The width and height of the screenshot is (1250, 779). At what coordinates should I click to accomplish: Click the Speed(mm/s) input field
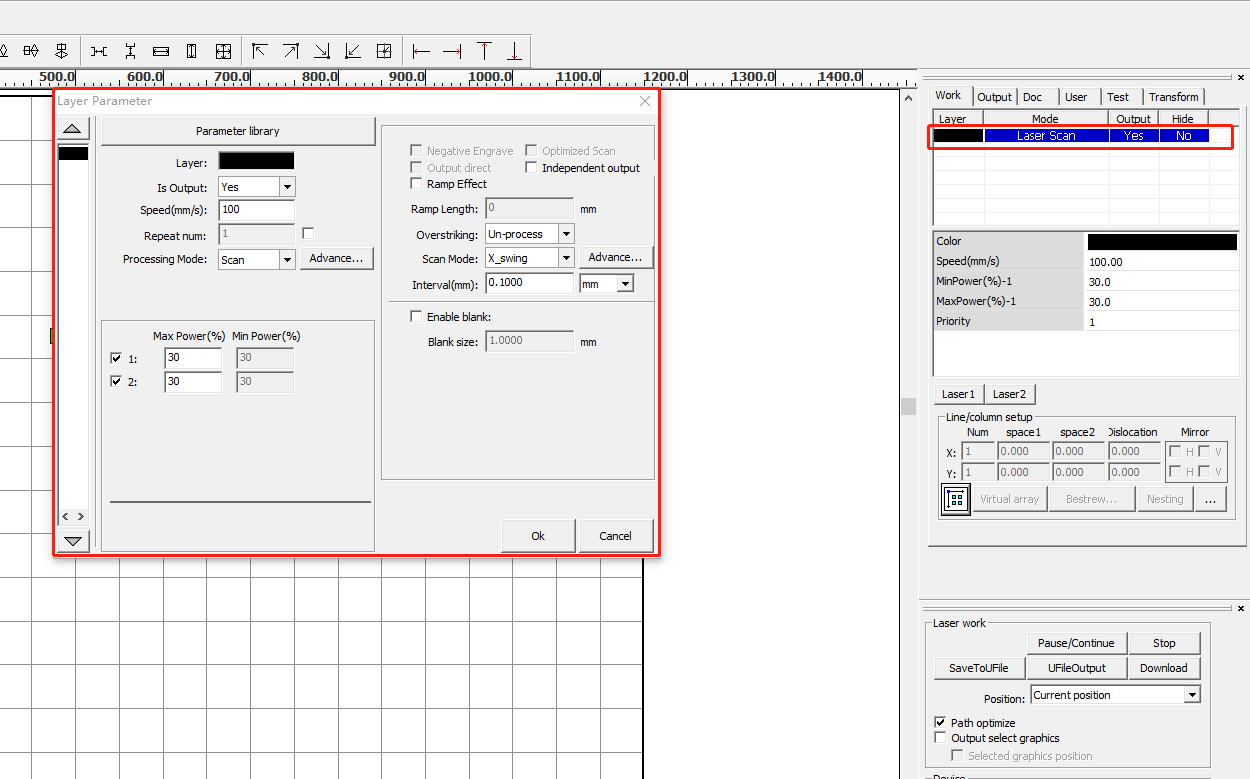[256, 210]
